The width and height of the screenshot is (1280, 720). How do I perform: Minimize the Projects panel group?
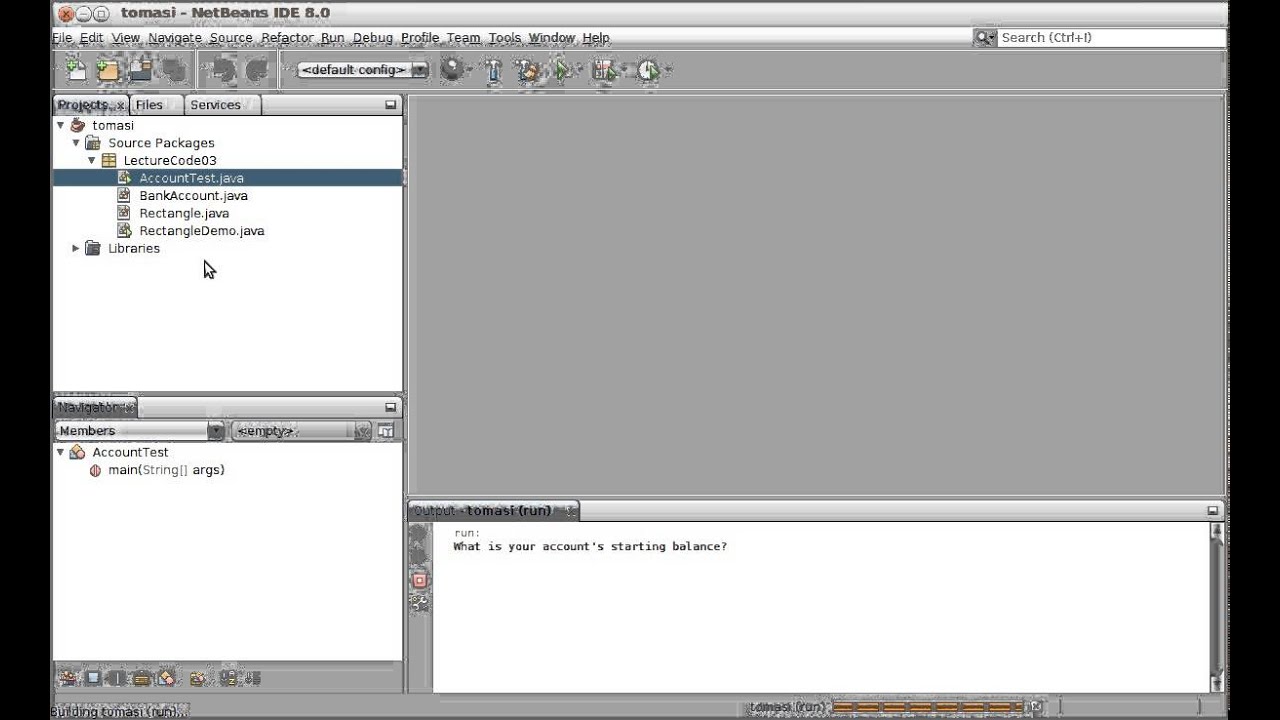(391, 104)
